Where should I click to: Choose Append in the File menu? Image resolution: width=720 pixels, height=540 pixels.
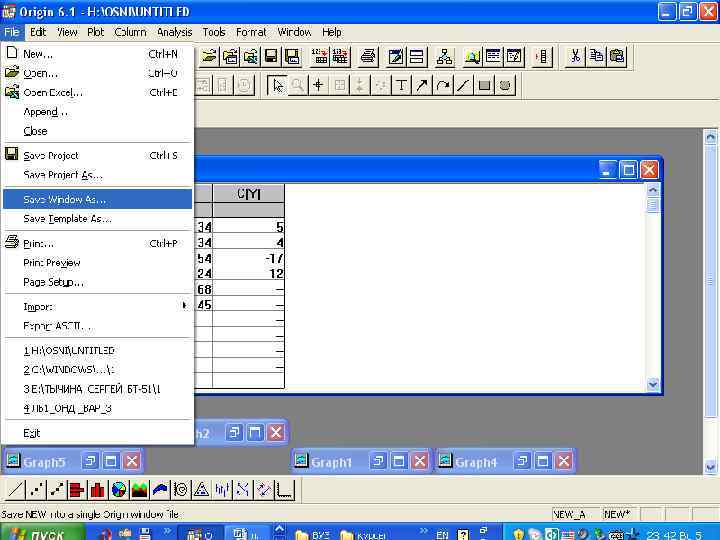coord(97,112)
